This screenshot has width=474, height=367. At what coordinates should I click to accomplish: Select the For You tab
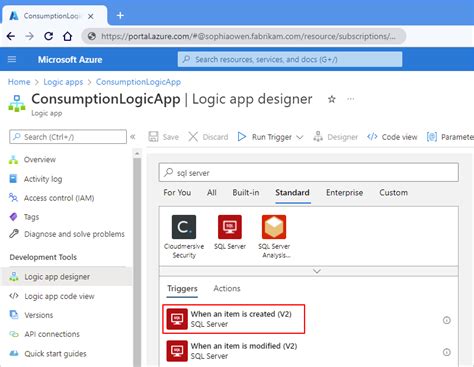[x=177, y=193]
